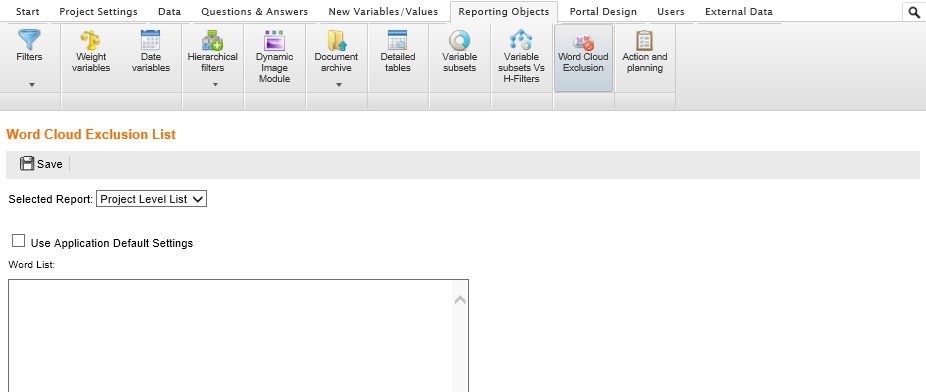The width and height of the screenshot is (926, 392).
Task: Open Selected Report dropdown
Action: pos(151,199)
